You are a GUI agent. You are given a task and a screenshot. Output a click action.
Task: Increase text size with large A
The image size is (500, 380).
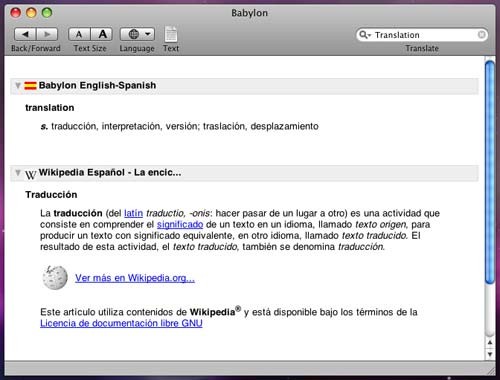102,34
